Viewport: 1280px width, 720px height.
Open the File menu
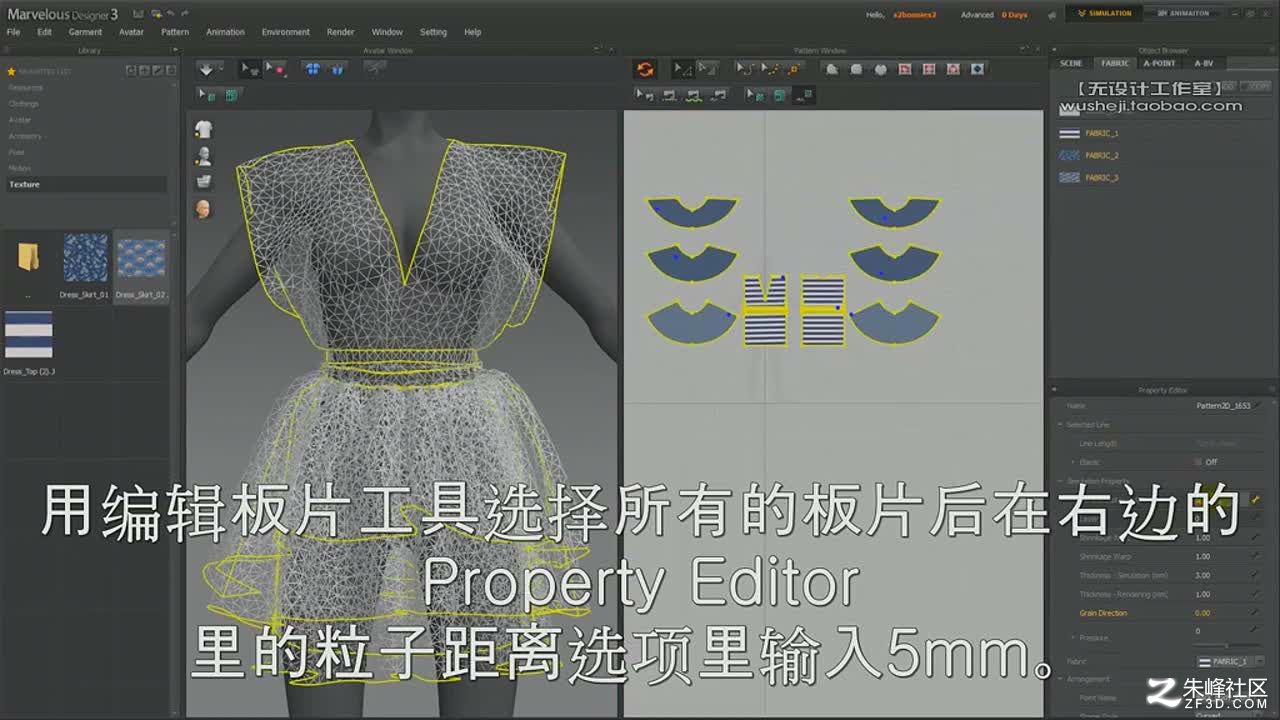pyautogui.click(x=13, y=32)
